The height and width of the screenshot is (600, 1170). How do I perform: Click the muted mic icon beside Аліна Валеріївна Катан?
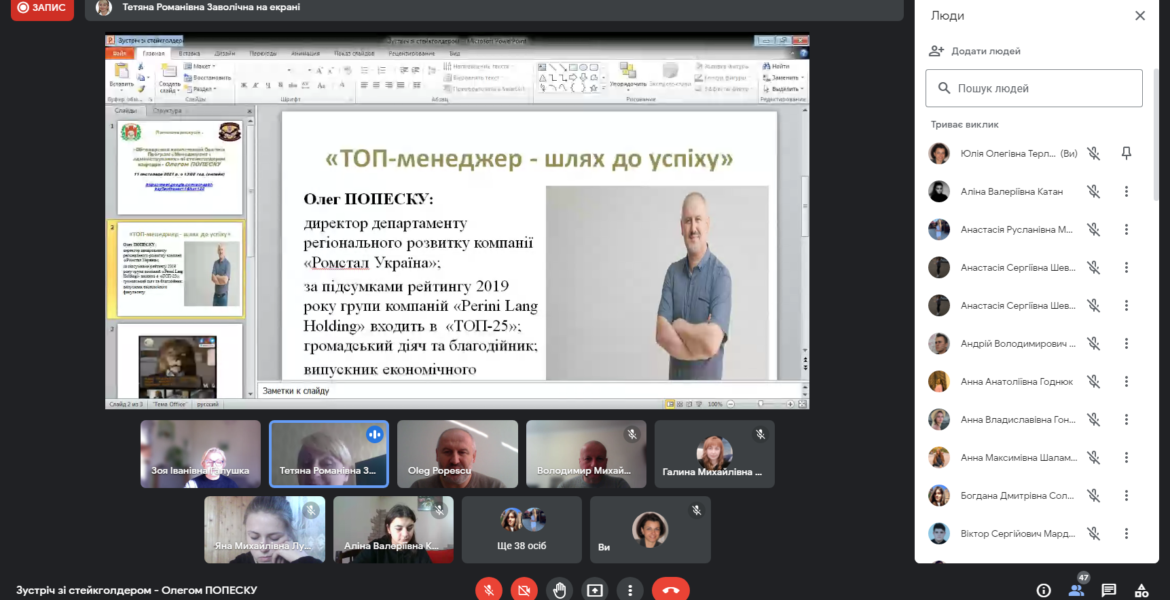tap(1093, 192)
